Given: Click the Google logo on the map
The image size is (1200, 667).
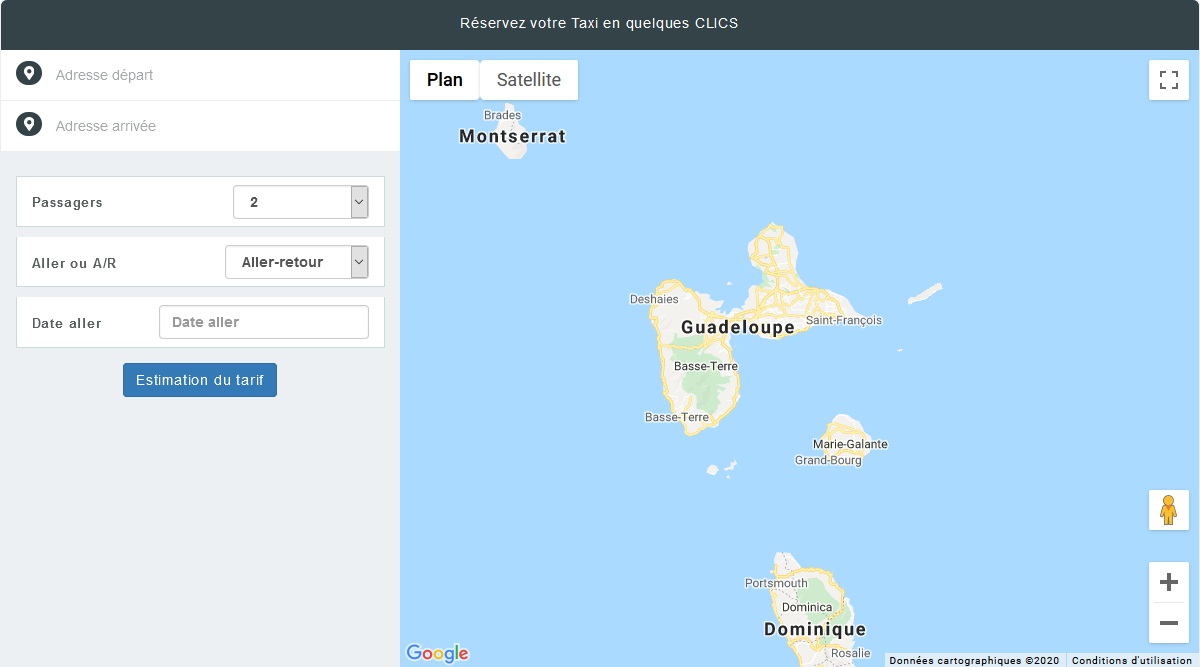Looking at the screenshot, I should click(437, 653).
